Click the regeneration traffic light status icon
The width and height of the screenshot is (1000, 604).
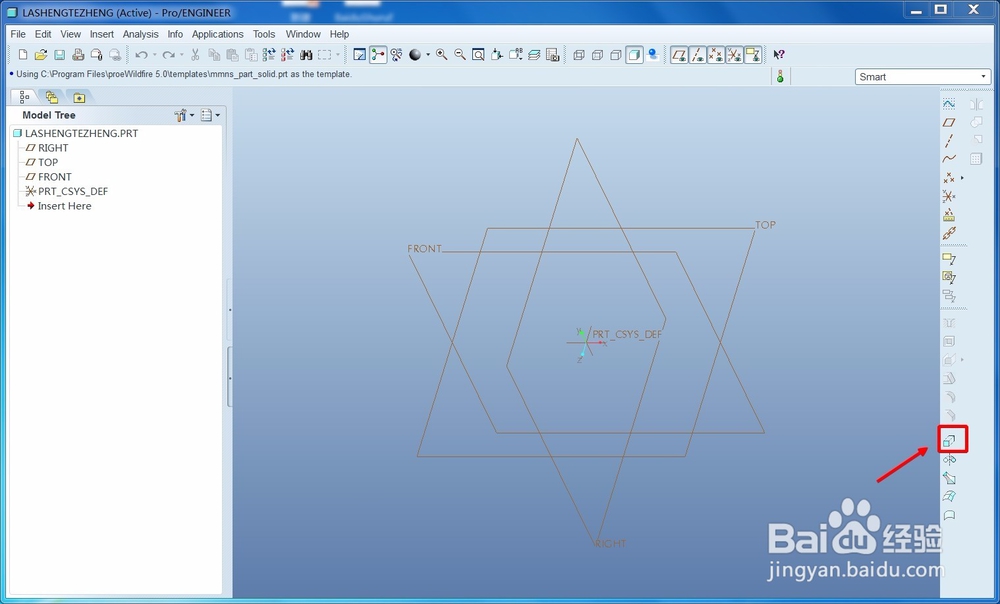pyautogui.click(x=780, y=77)
